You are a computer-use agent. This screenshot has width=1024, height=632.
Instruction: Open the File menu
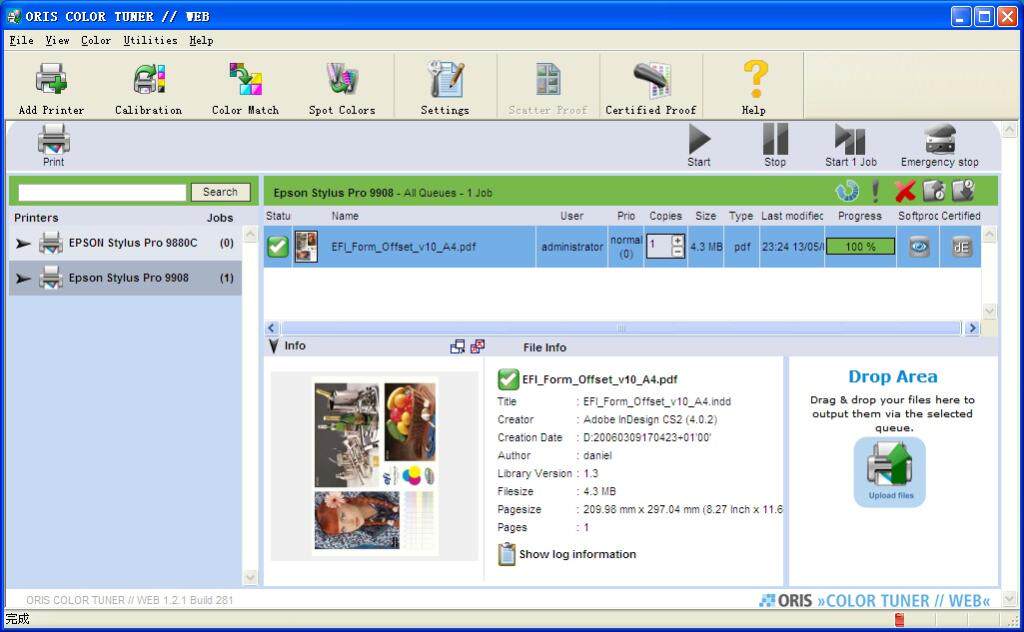tap(22, 40)
